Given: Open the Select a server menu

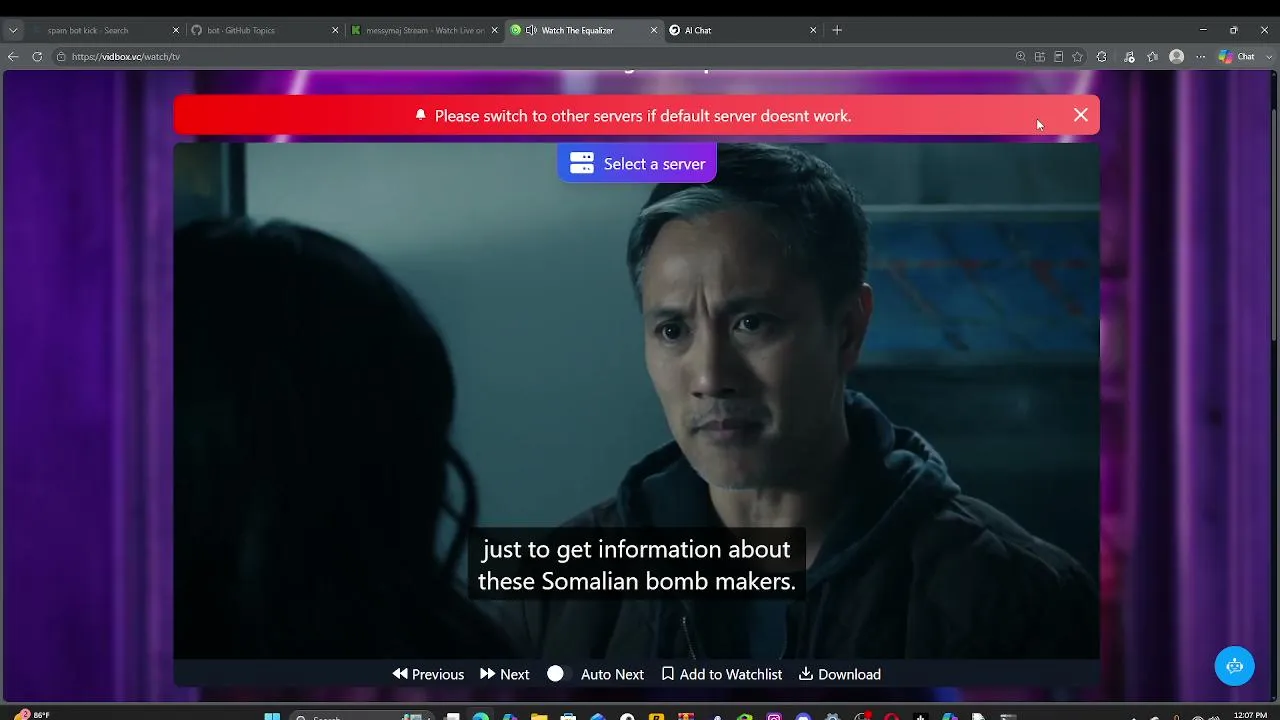Looking at the screenshot, I should coord(637,163).
